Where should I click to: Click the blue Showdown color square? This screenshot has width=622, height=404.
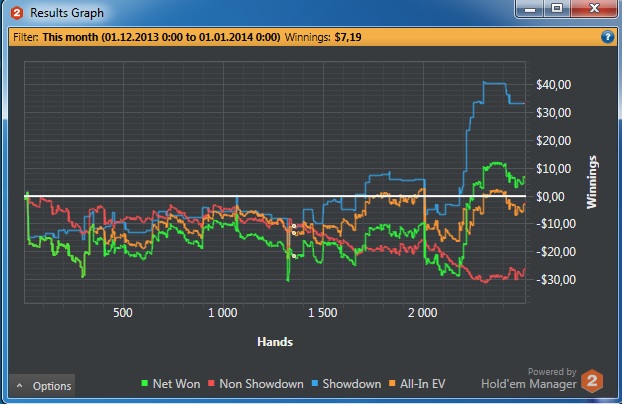[315, 383]
